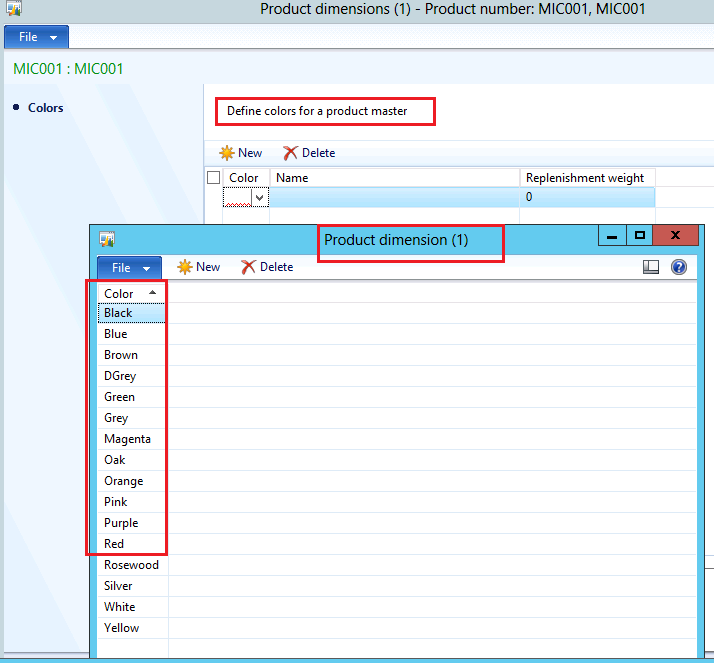Click Name column header
Screen dimensions: 714x663
click(395, 178)
